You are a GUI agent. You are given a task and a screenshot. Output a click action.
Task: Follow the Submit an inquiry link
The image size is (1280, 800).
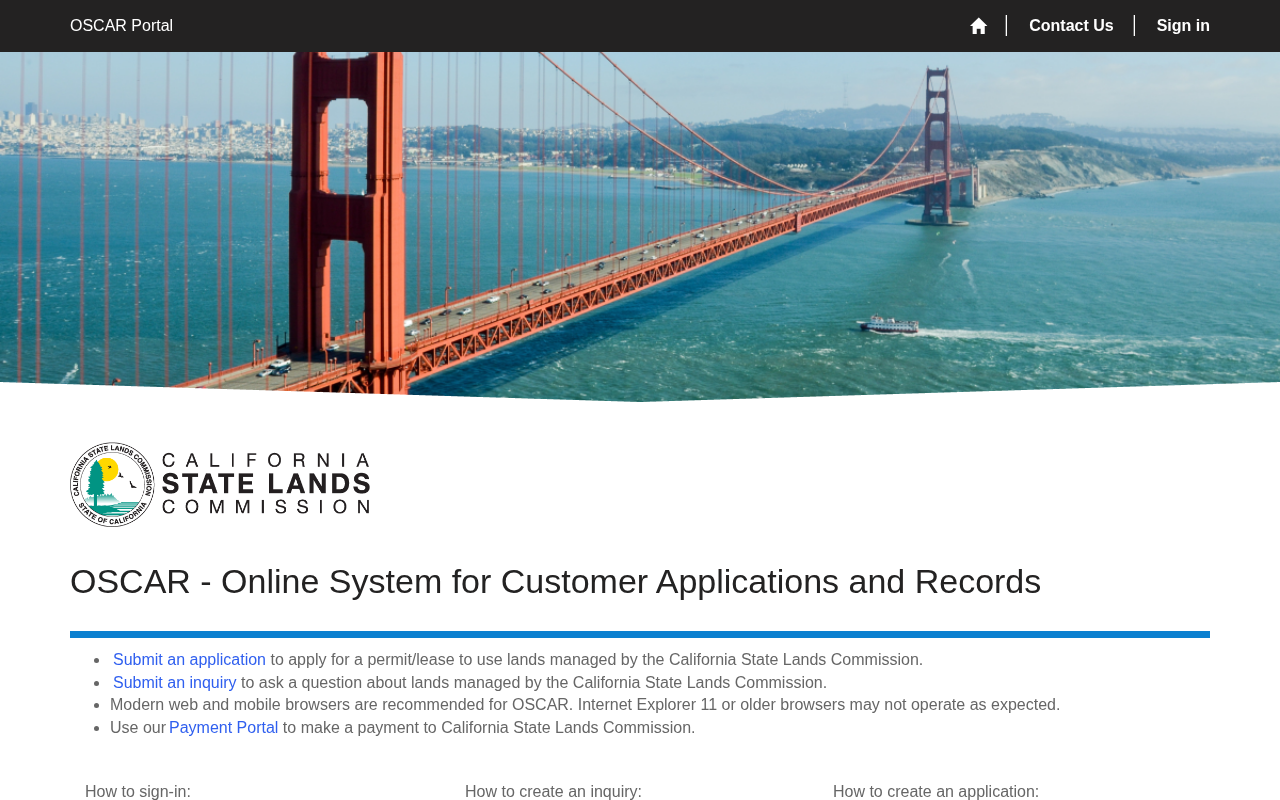(175, 683)
